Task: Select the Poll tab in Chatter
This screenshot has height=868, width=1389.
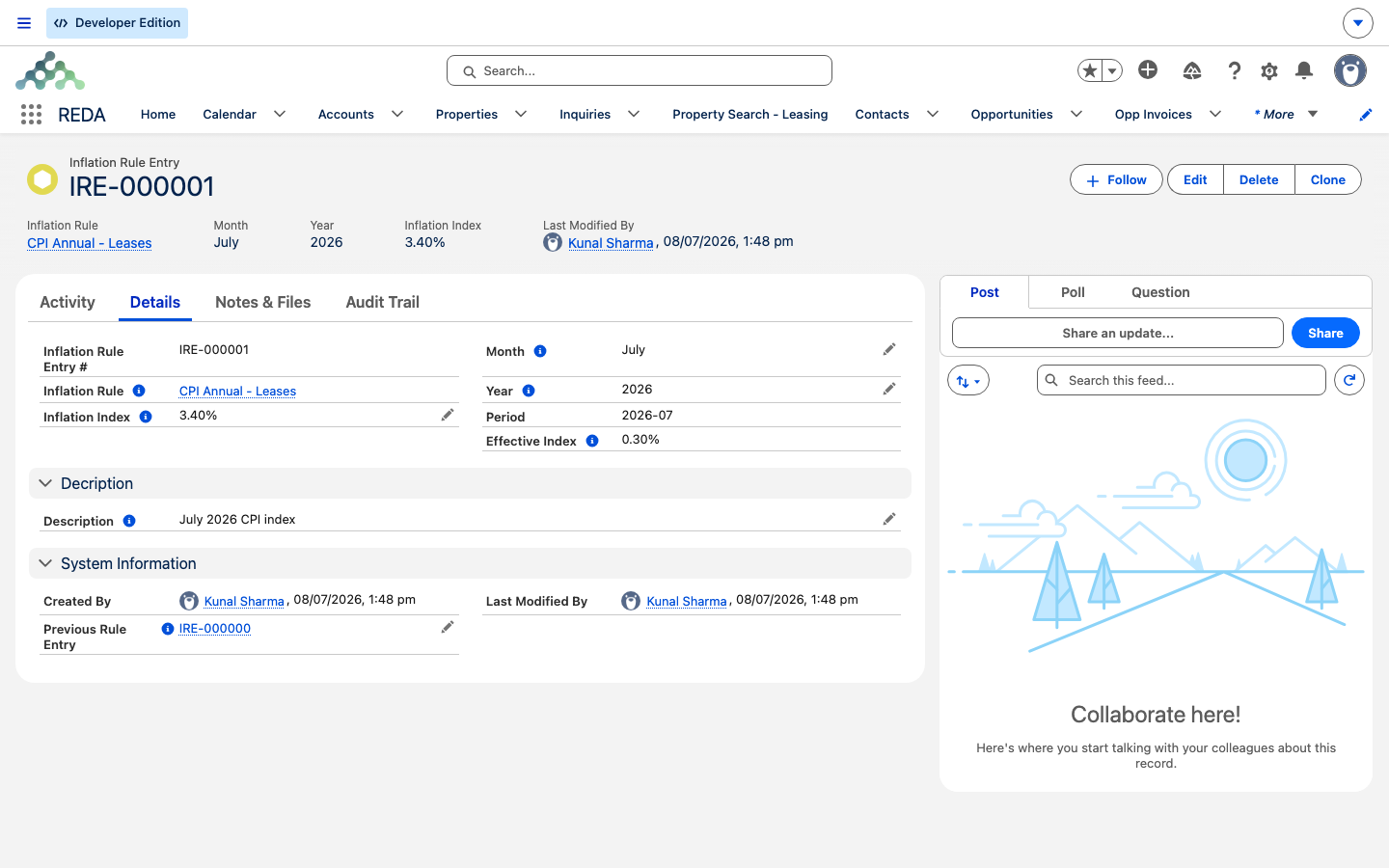Action: coord(1073,292)
